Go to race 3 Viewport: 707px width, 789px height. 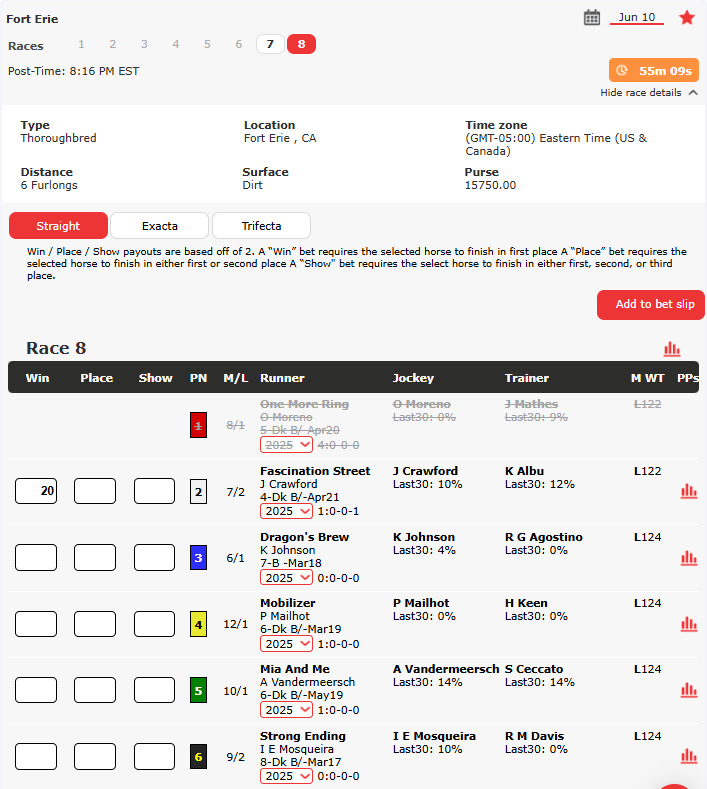point(144,44)
